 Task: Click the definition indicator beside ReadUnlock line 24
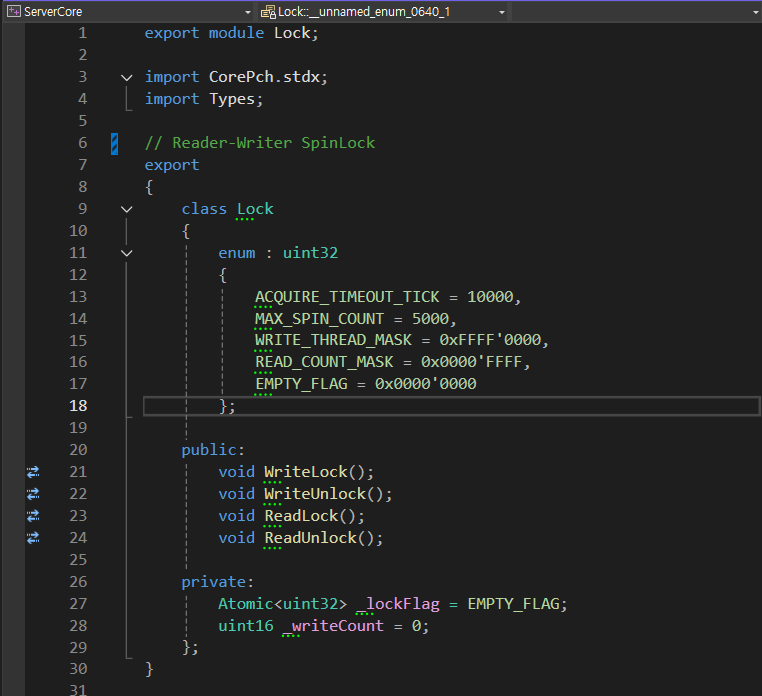pyautogui.click(x=33, y=538)
